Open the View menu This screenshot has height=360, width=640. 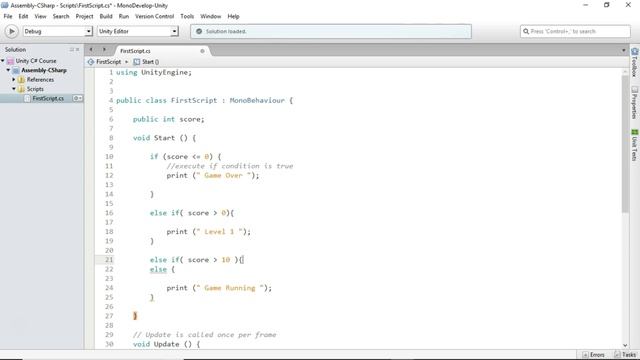tap(40, 16)
